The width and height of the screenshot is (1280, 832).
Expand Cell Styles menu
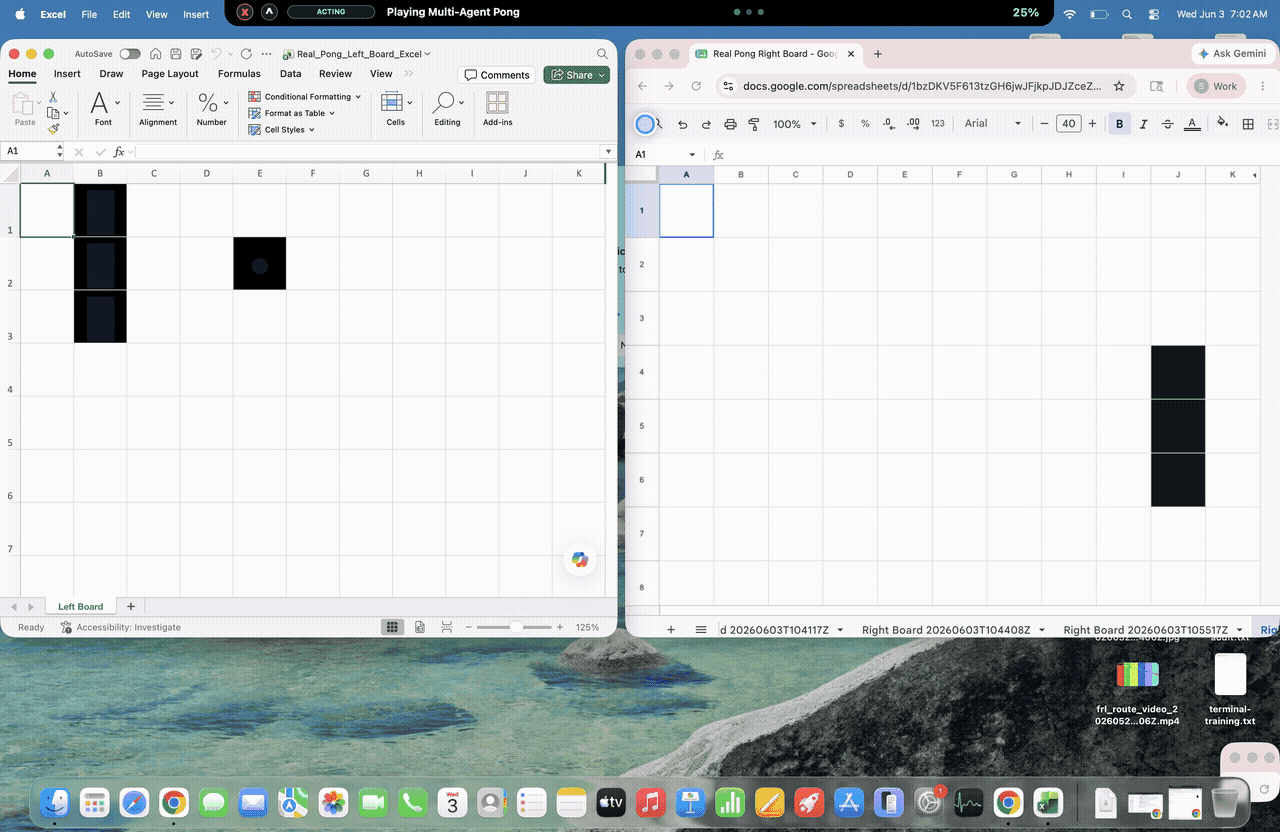coord(282,129)
